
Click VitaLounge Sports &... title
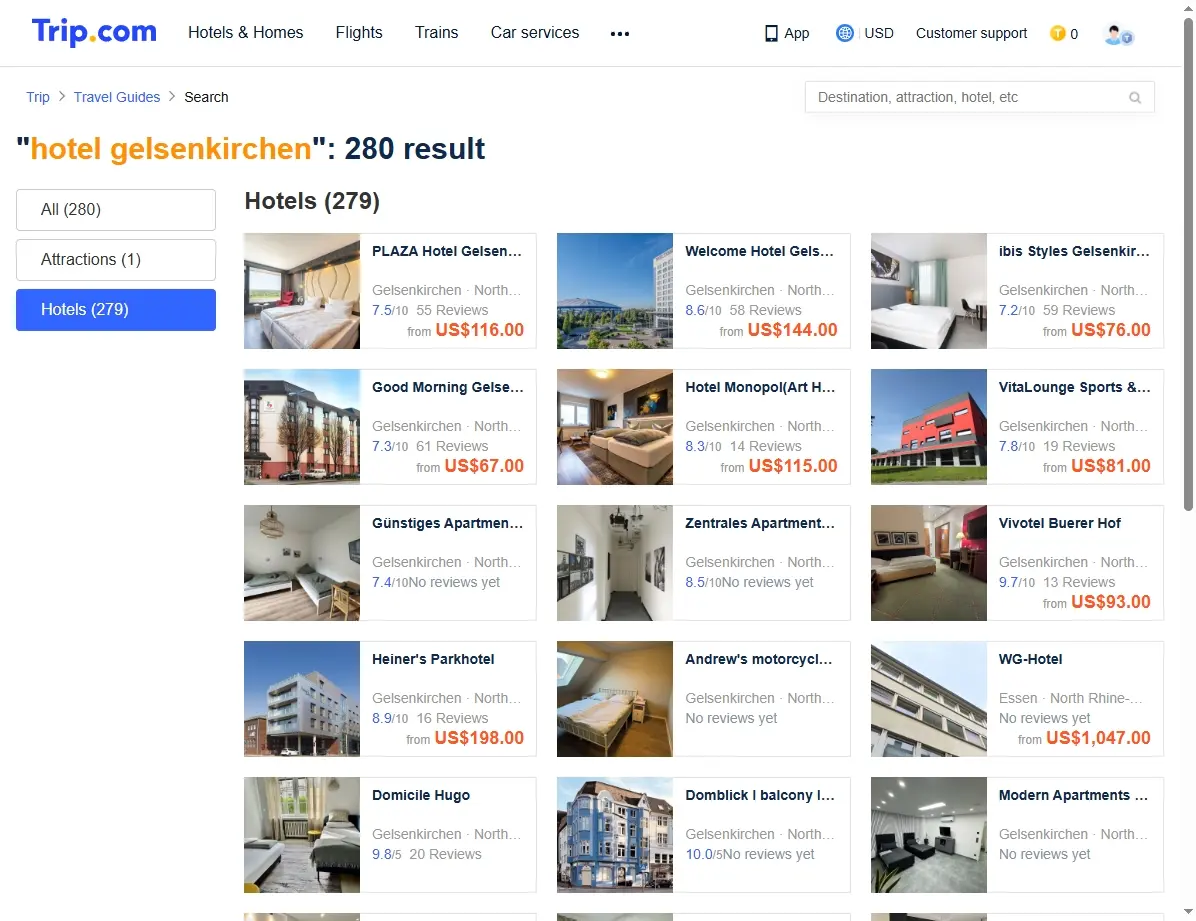(1075, 387)
